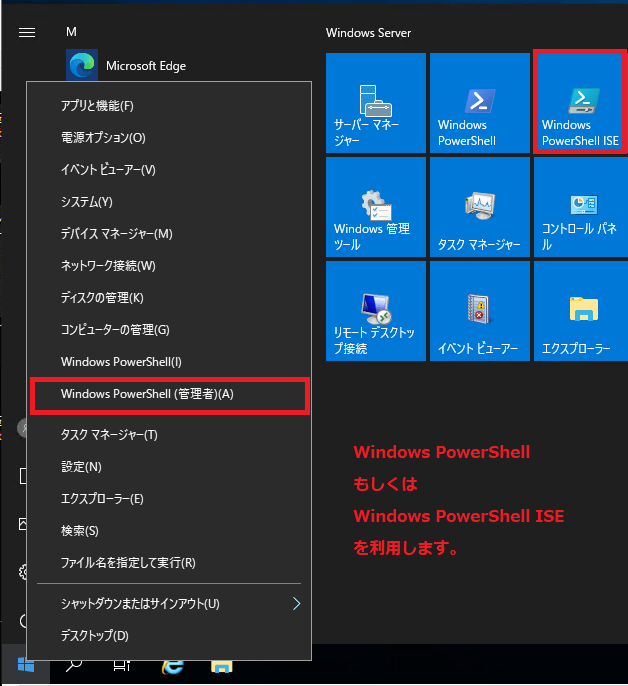Image resolution: width=628 pixels, height=686 pixels.
Task: Choose Windows PowerShell (管理者)(A)
Action: [170, 396]
